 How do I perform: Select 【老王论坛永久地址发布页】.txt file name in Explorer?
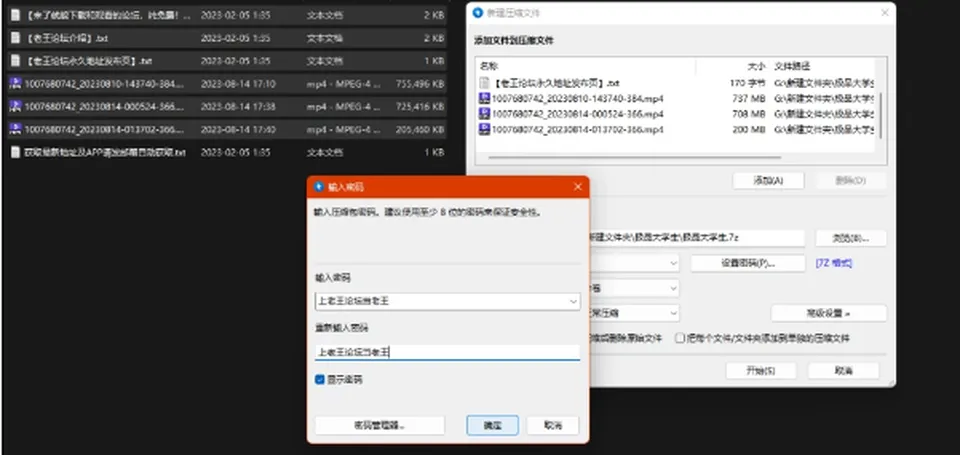click(x=88, y=61)
